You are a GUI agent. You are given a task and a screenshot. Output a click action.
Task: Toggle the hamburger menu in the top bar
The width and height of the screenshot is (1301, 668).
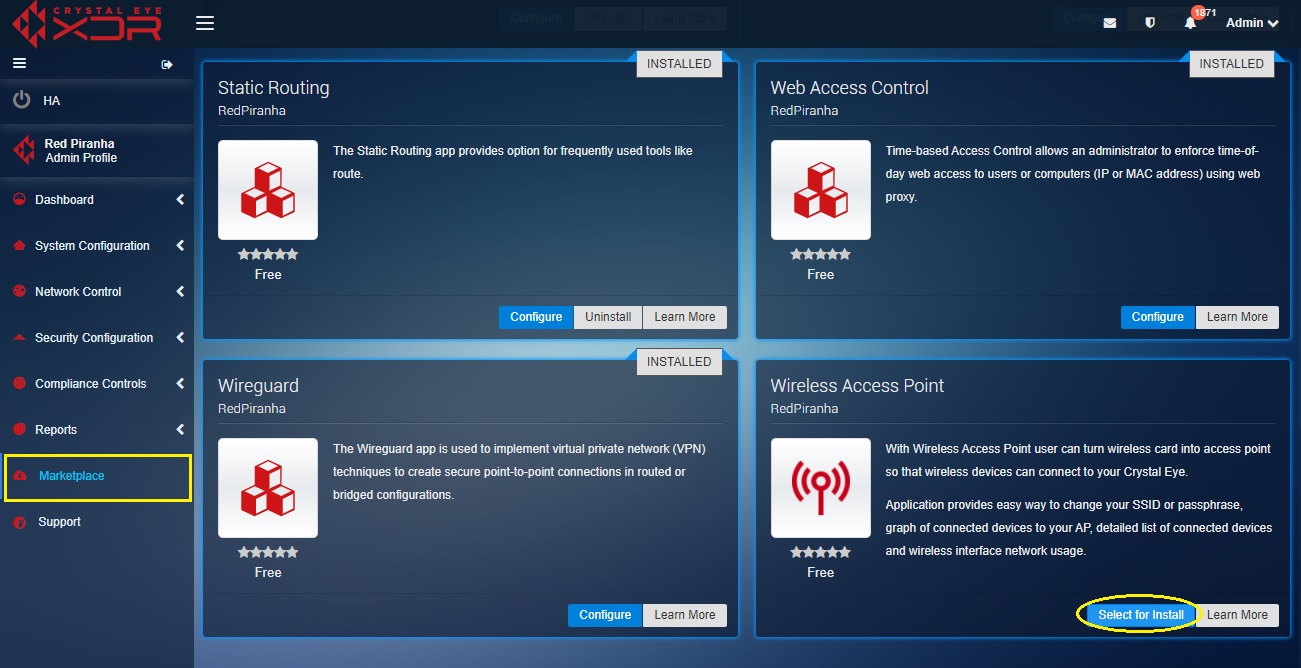pyautogui.click(x=205, y=23)
